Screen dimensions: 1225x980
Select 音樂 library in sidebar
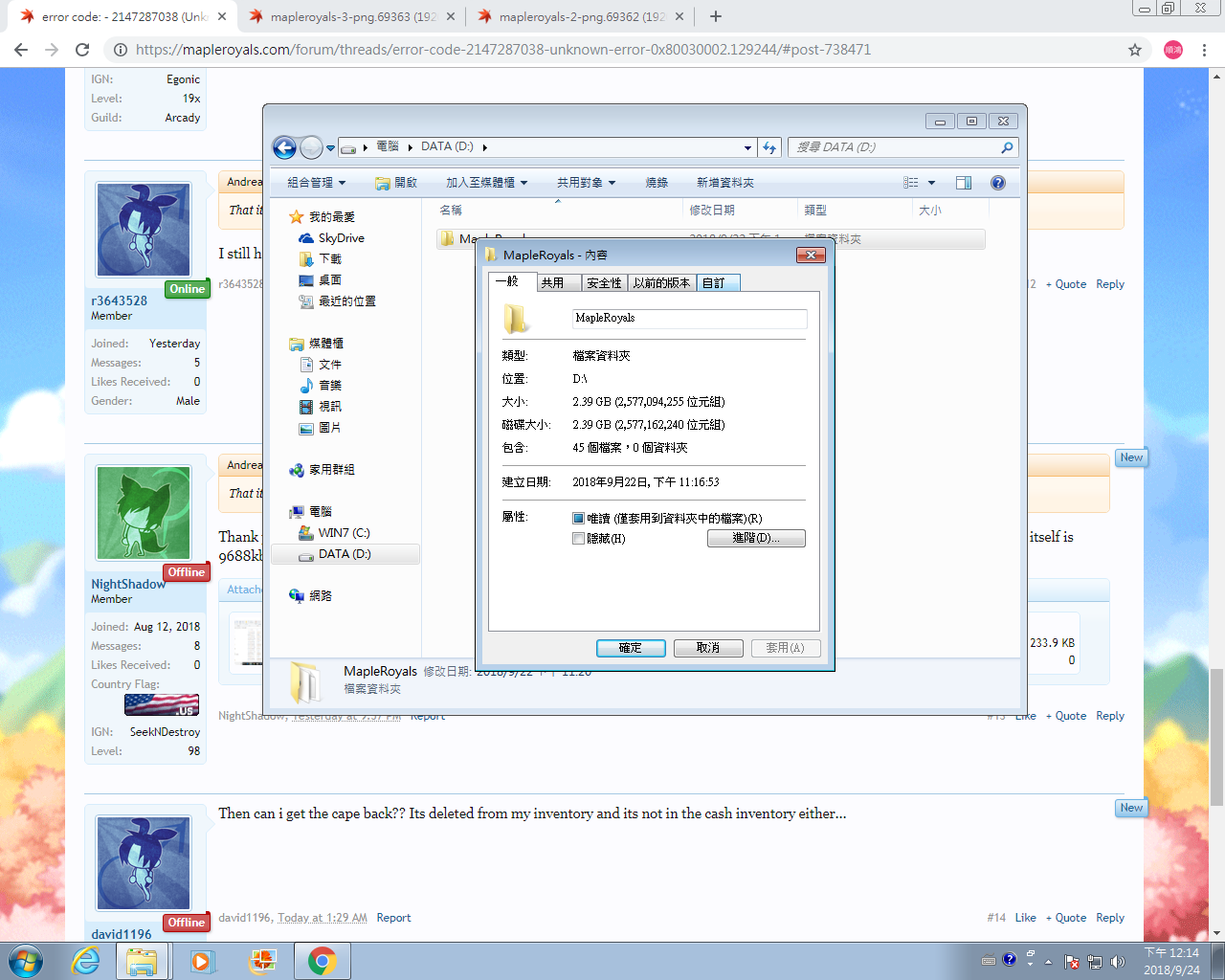pos(329,386)
